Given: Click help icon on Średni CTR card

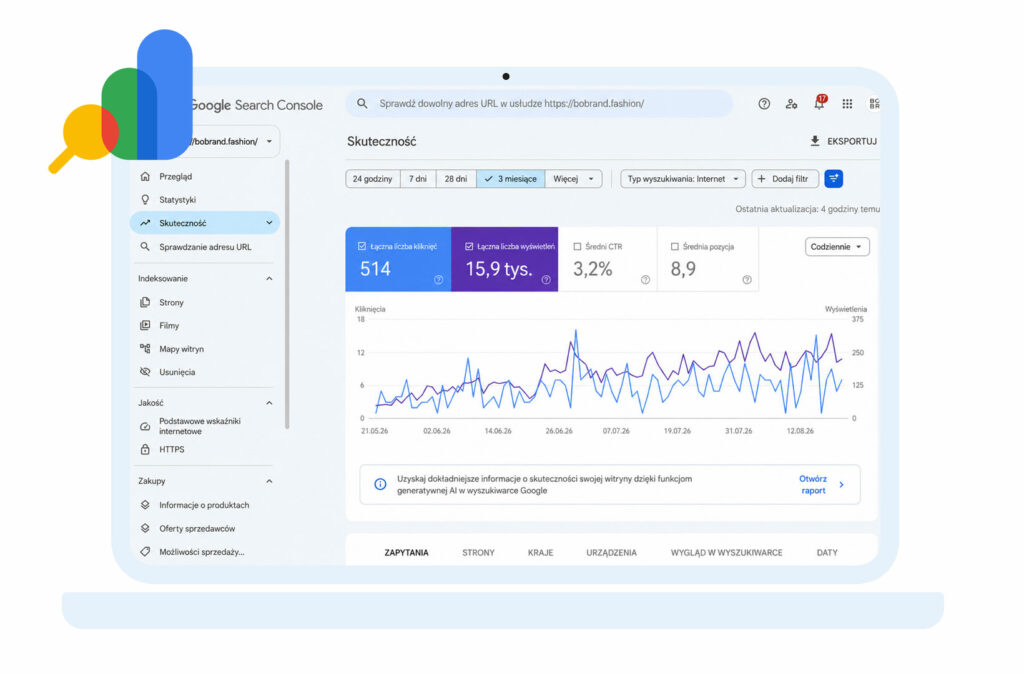Looking at the screenshot, I should 645,280.
